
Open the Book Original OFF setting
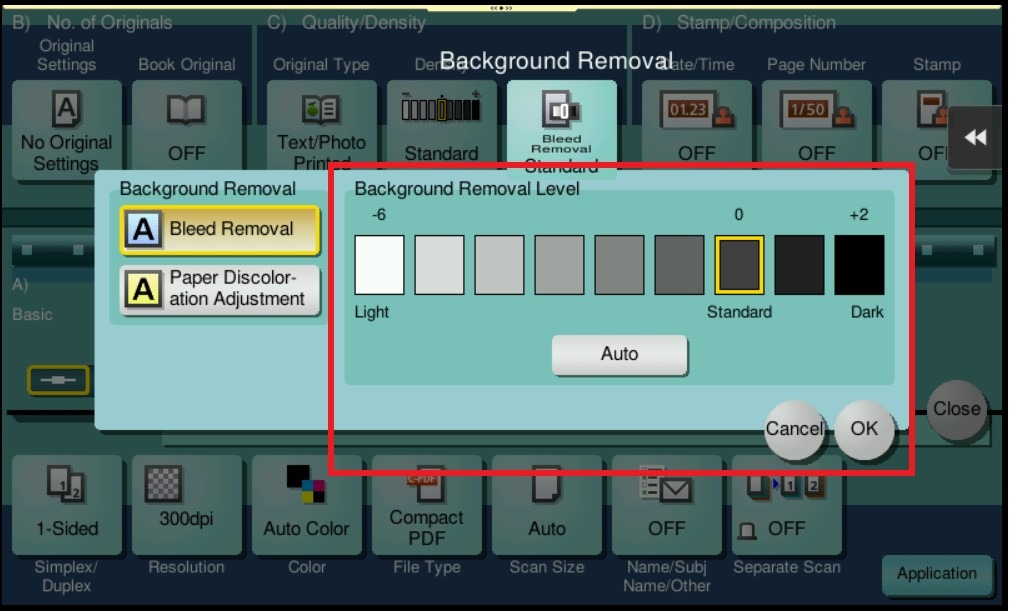click(186, 130)
